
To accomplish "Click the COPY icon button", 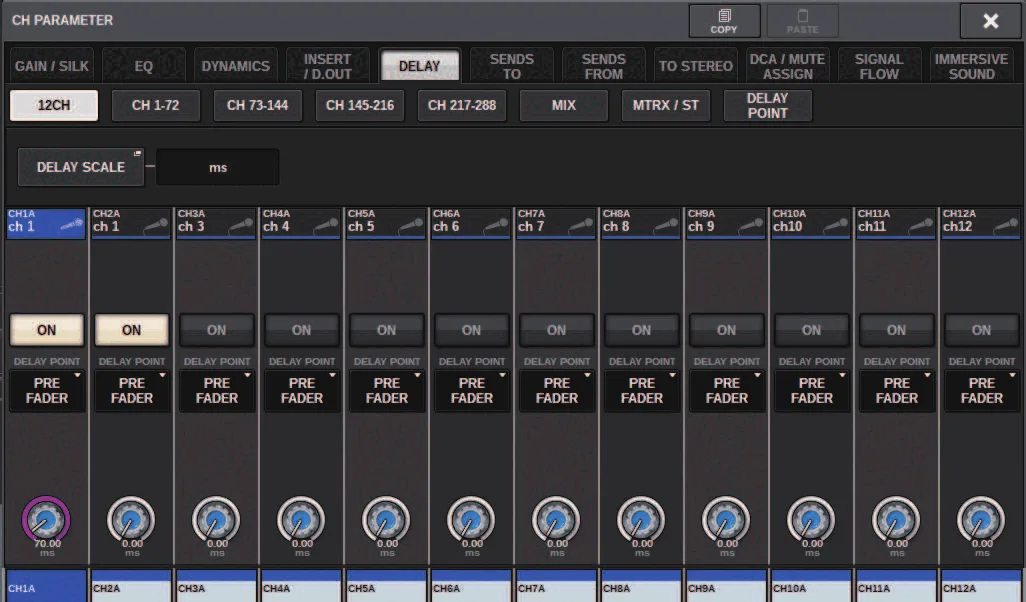I will [x=724, y=21].
